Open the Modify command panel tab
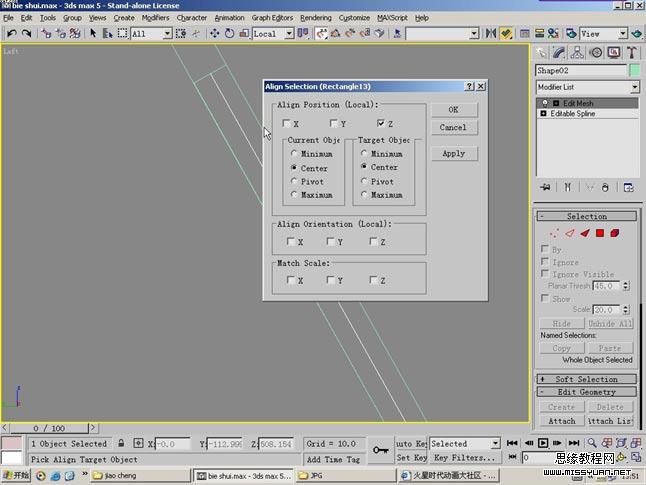The height and width of the screenshot is (485, 646). click(559, 52)
